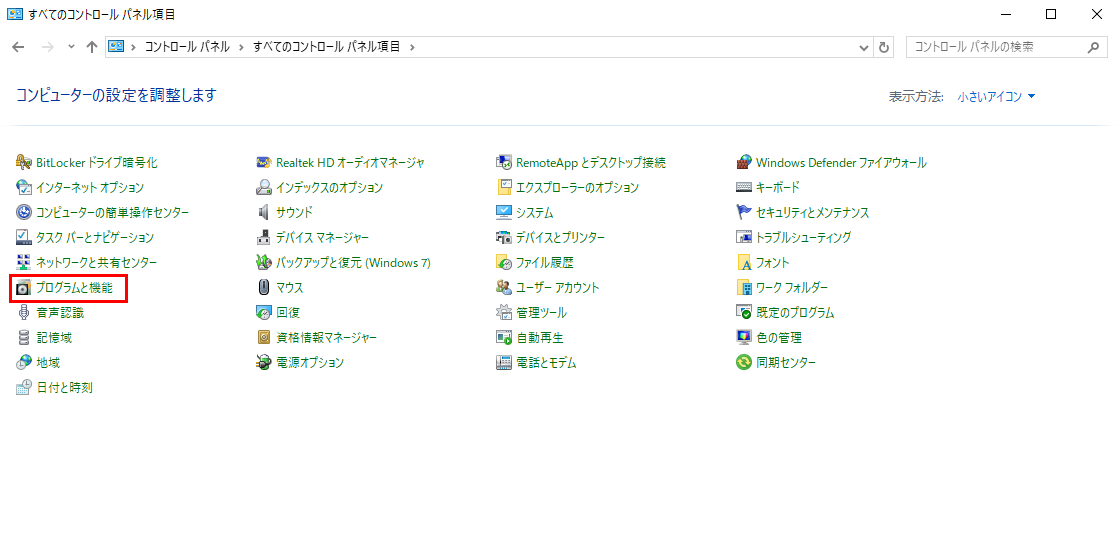Open the サウンド speaker icon
The height and width of the screenshot is (533, 1116).
(264, 213)
